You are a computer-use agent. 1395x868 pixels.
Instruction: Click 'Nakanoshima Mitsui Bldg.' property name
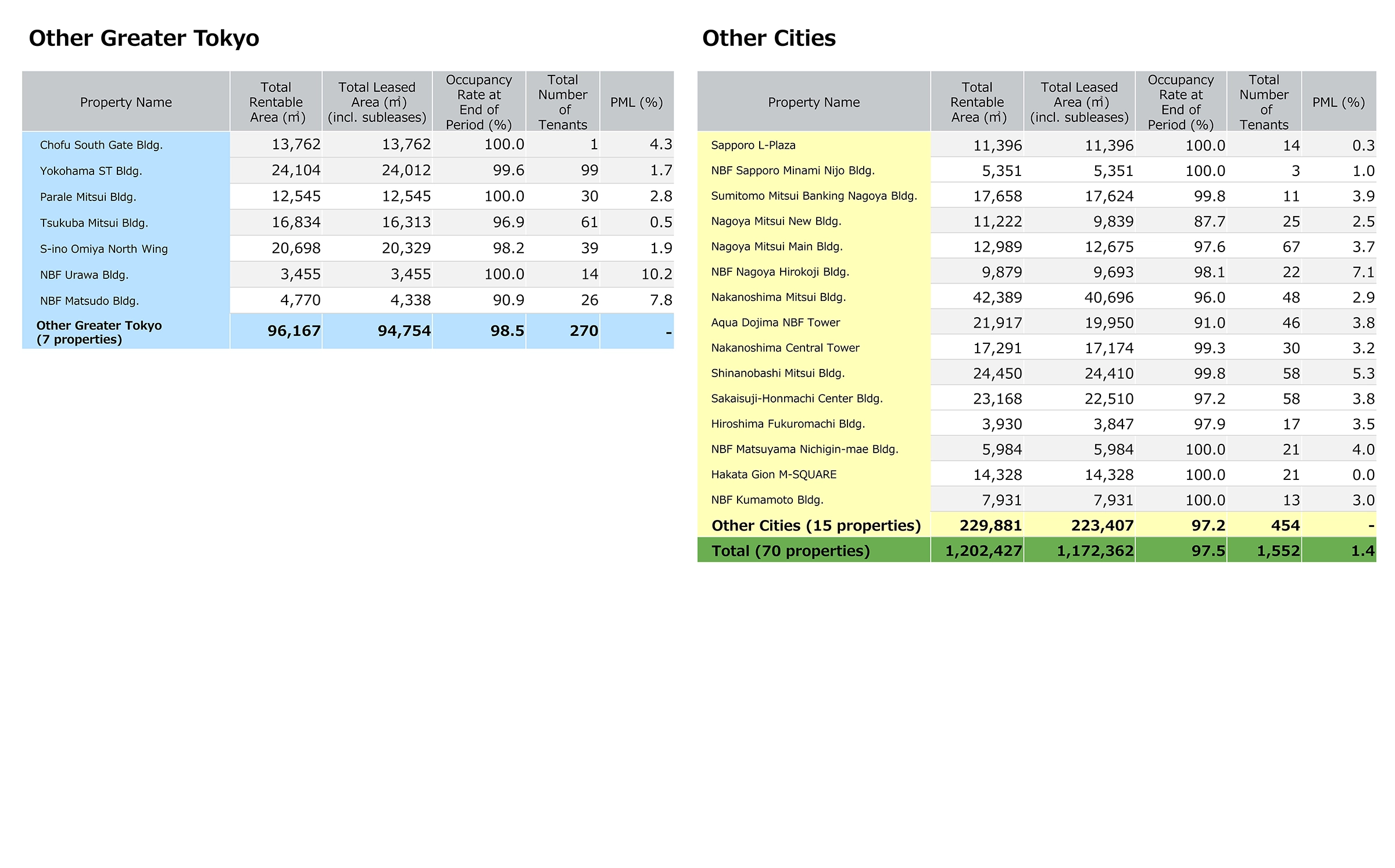[778, 297]
